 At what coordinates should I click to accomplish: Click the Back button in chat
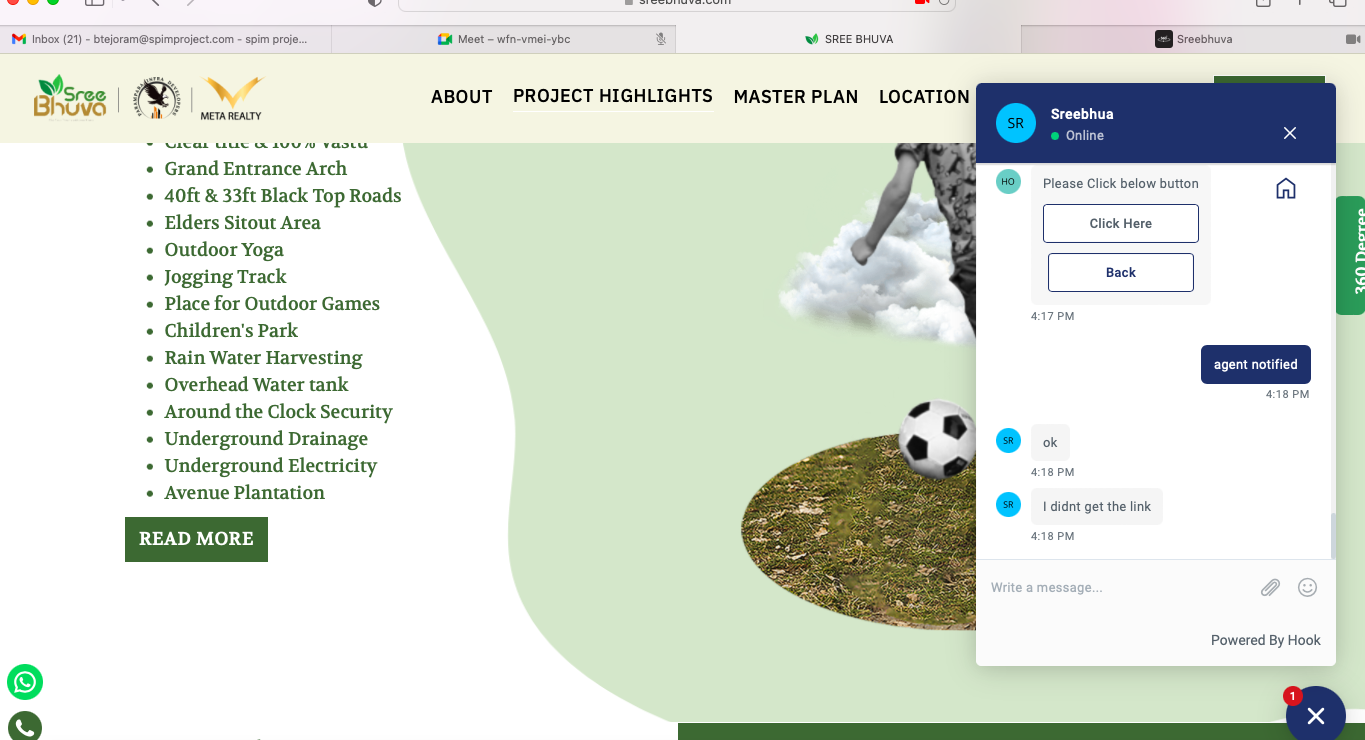(1121, 272)
